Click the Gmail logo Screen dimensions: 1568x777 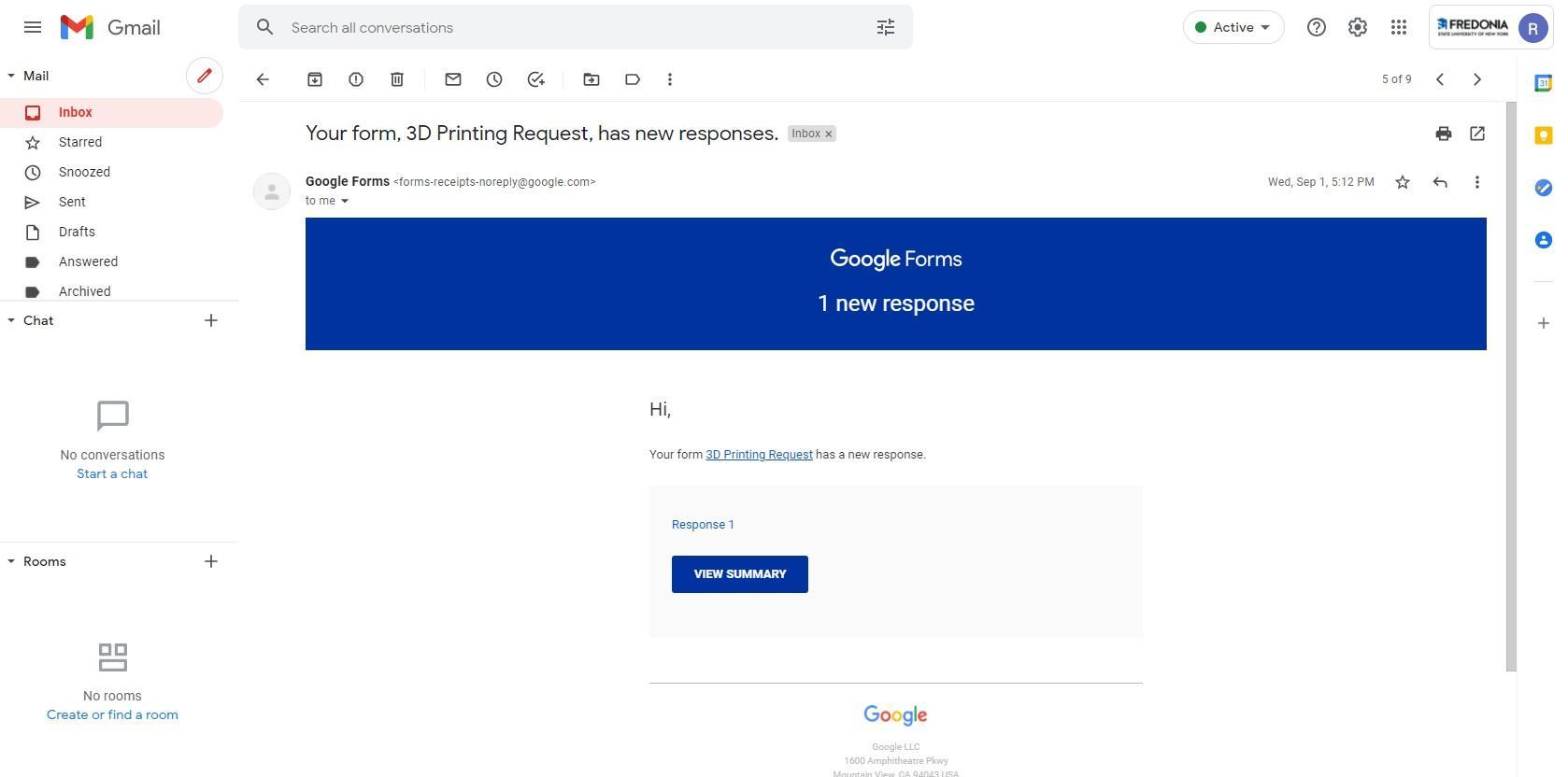pyautogui.click(x=110, y=27)
